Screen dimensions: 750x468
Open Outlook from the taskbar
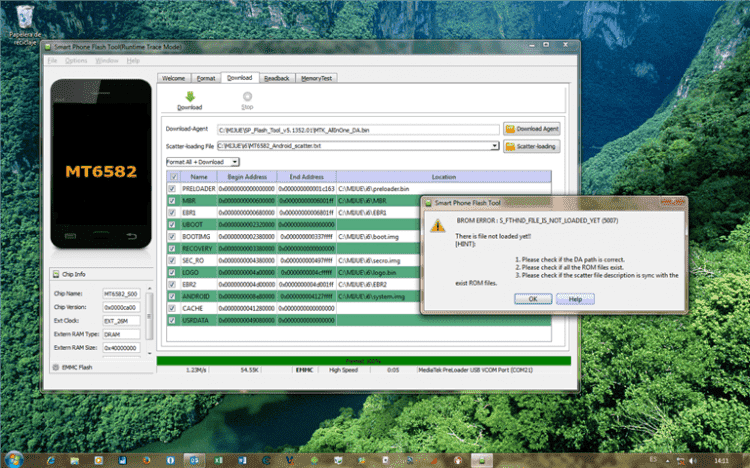(x=194, y=460)
